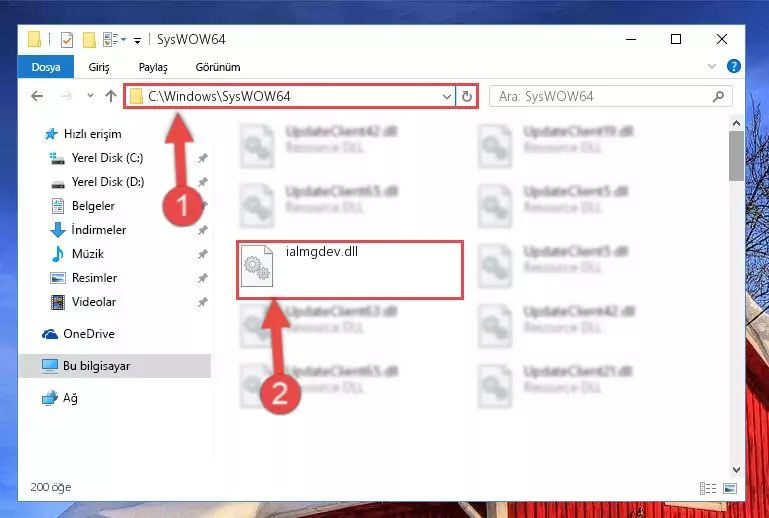Close the SysWOW64 window
This screenshot has height=518, width=769.
tap(721, 39)
